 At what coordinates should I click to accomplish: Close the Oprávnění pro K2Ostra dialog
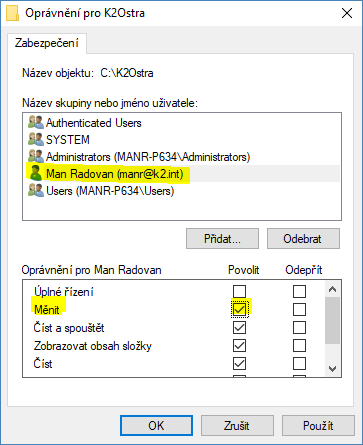[347, 13]
